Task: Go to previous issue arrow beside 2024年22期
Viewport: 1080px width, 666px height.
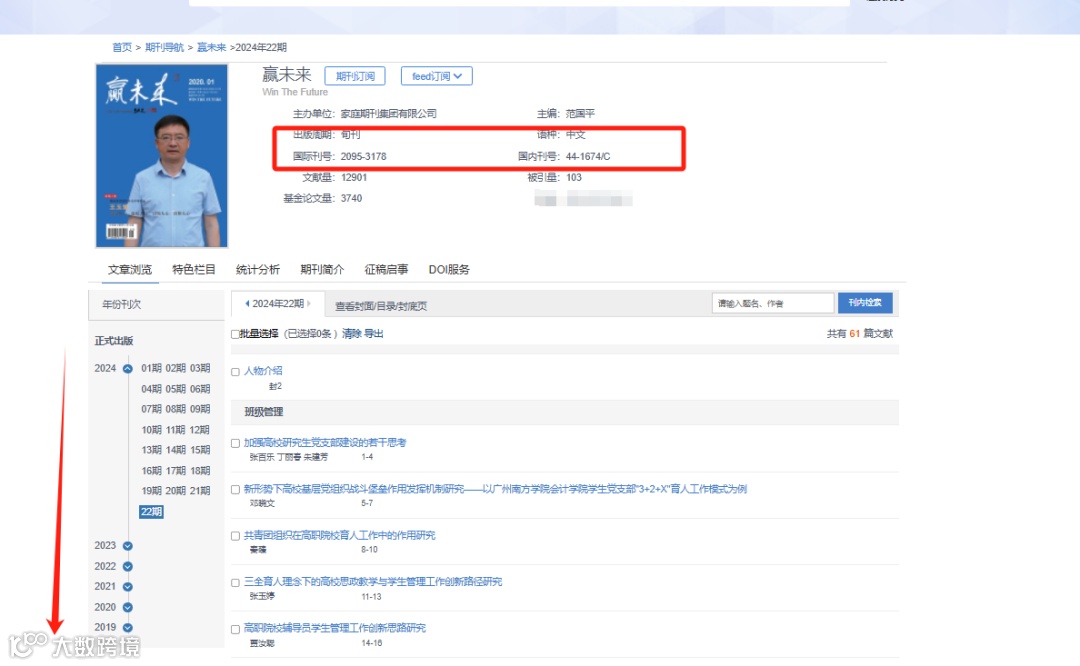Action: (x=247, y=304)
